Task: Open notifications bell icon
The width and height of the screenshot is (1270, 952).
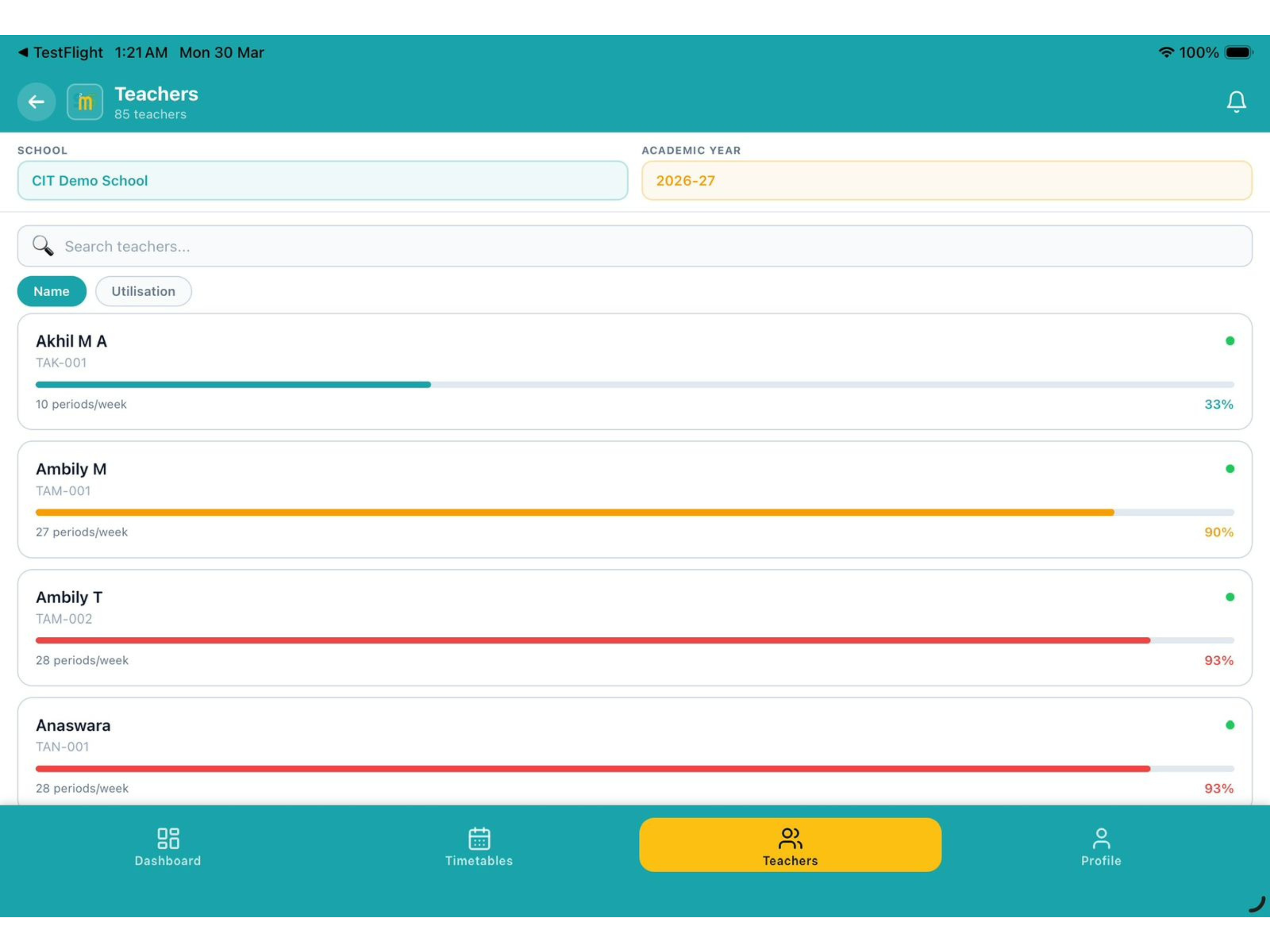Action: 1236,101
